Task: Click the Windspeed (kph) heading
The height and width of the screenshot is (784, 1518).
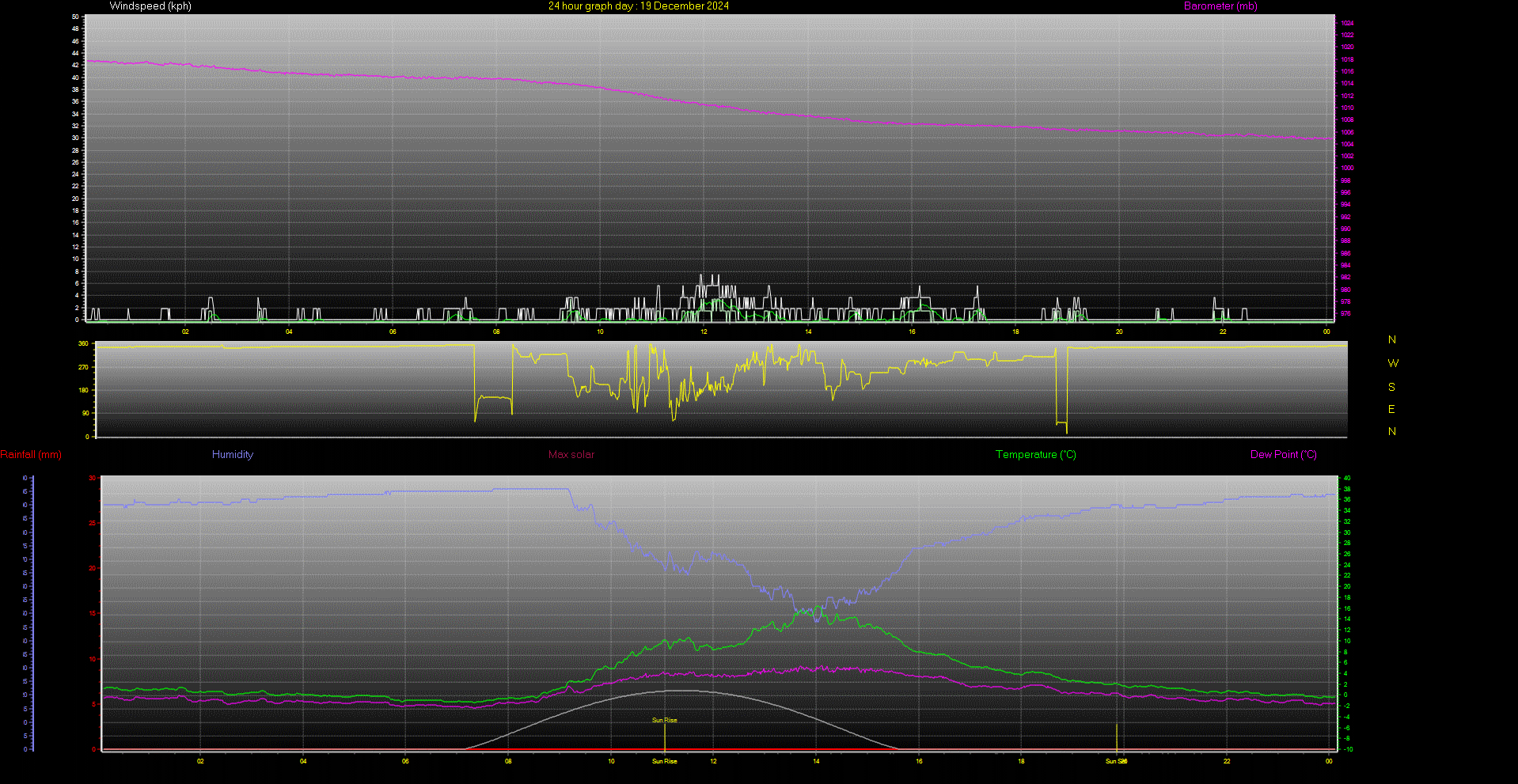Action: pyautogui.click(x=150, y=6)
